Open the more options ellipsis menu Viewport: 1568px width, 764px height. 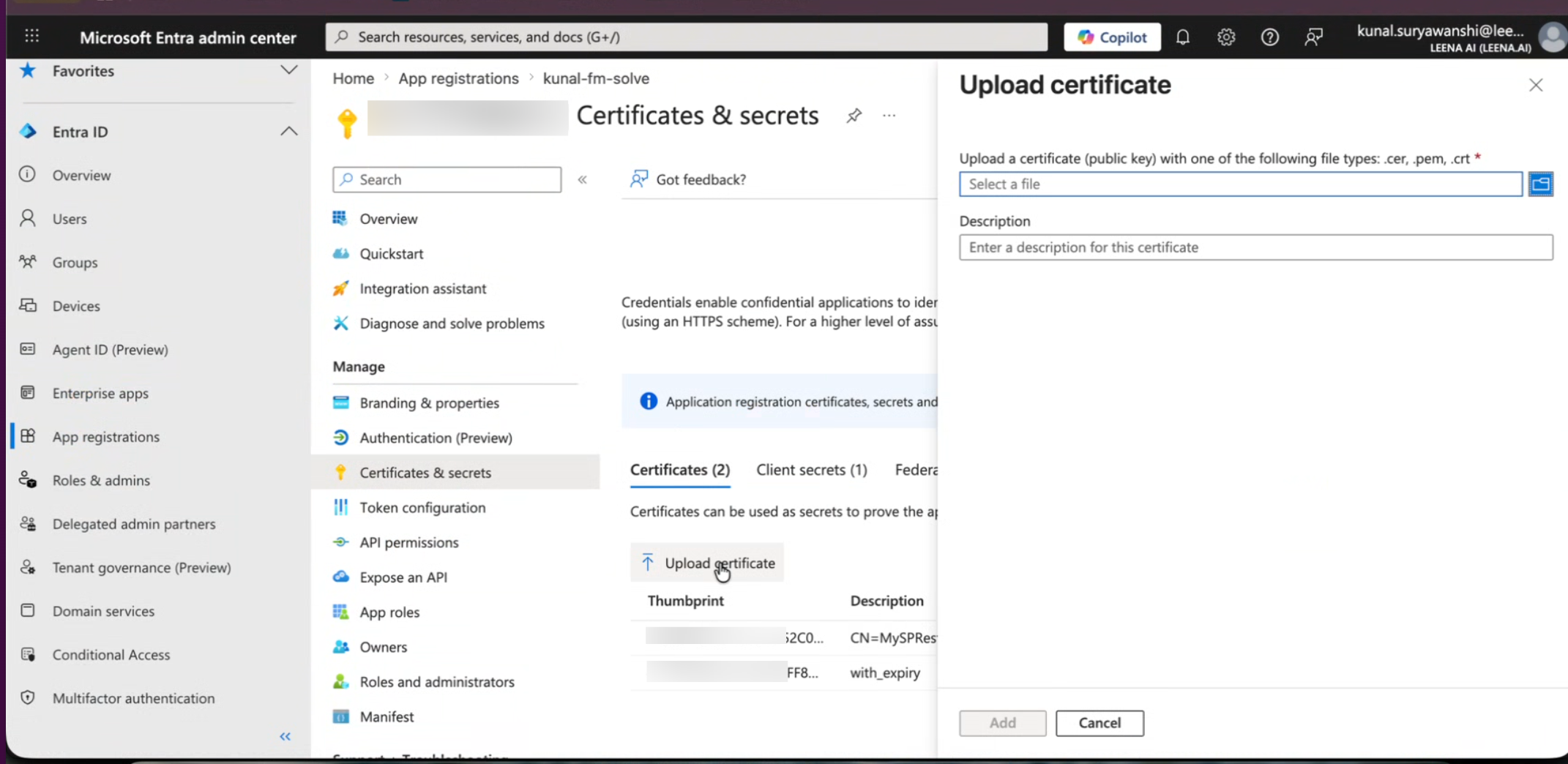pos(889,116)
